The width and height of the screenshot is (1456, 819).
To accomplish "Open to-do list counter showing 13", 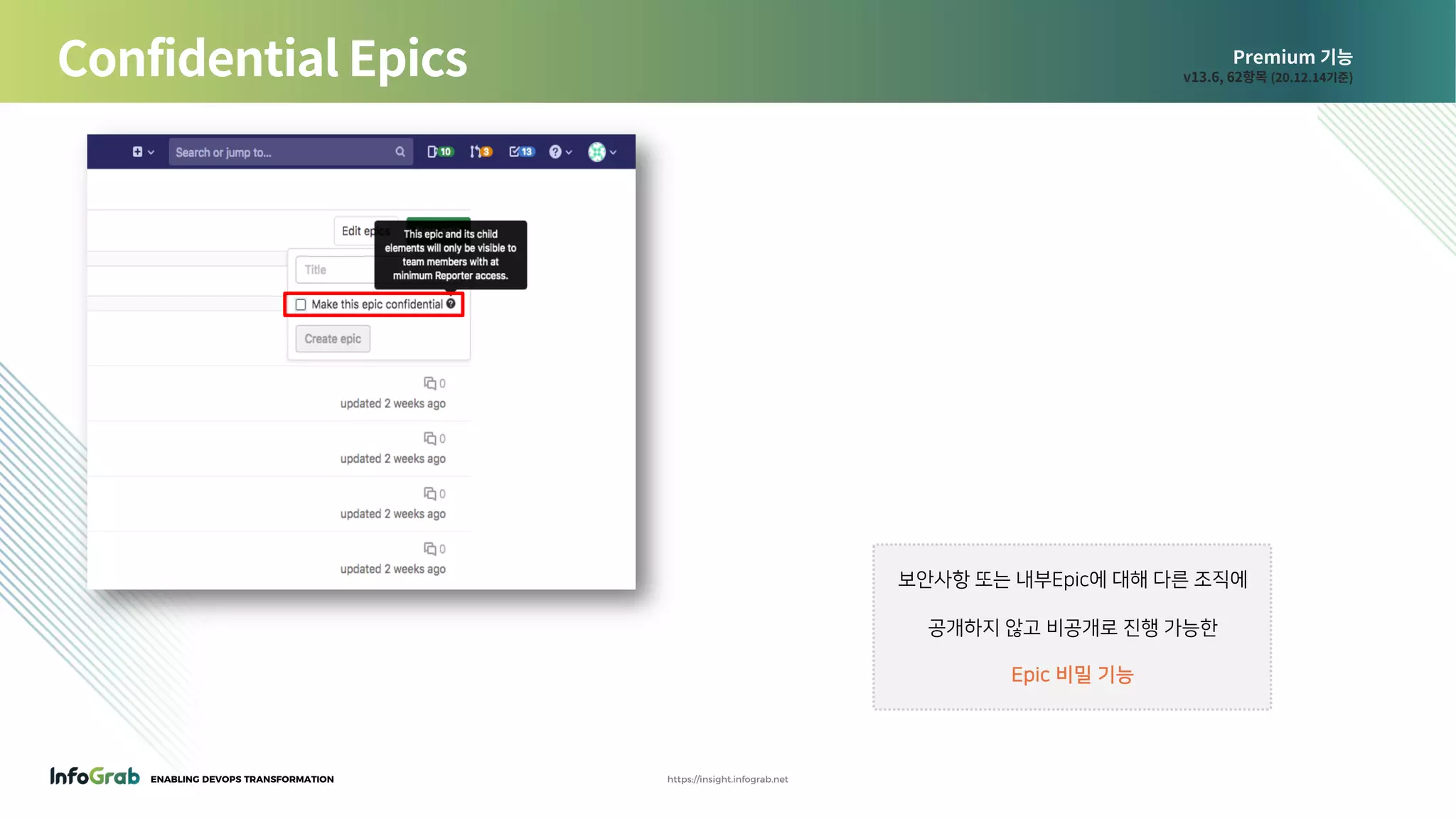I will coord(522,152).
